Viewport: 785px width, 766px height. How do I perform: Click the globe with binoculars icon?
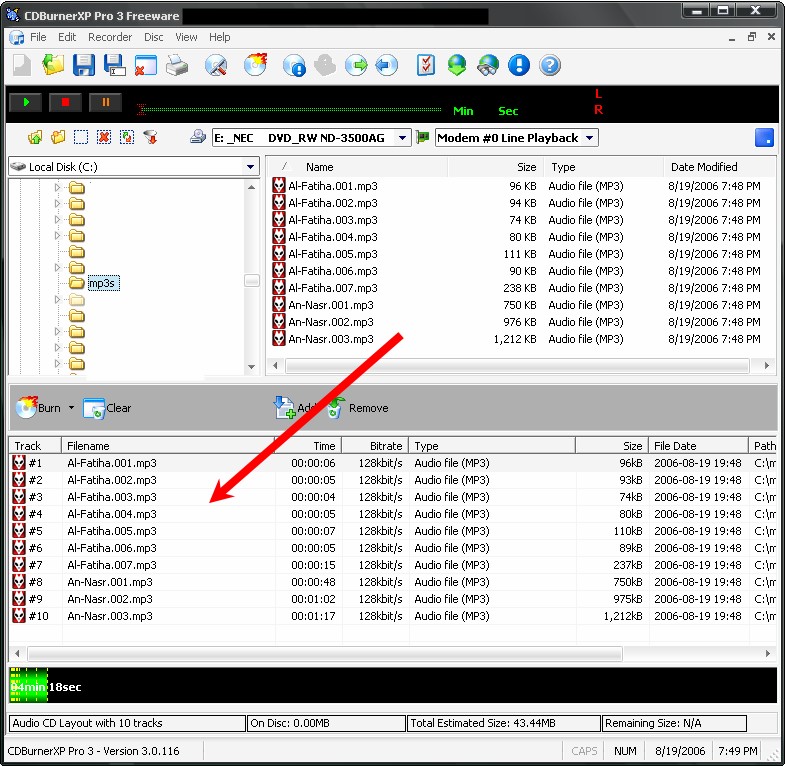[x=488, y=65]
